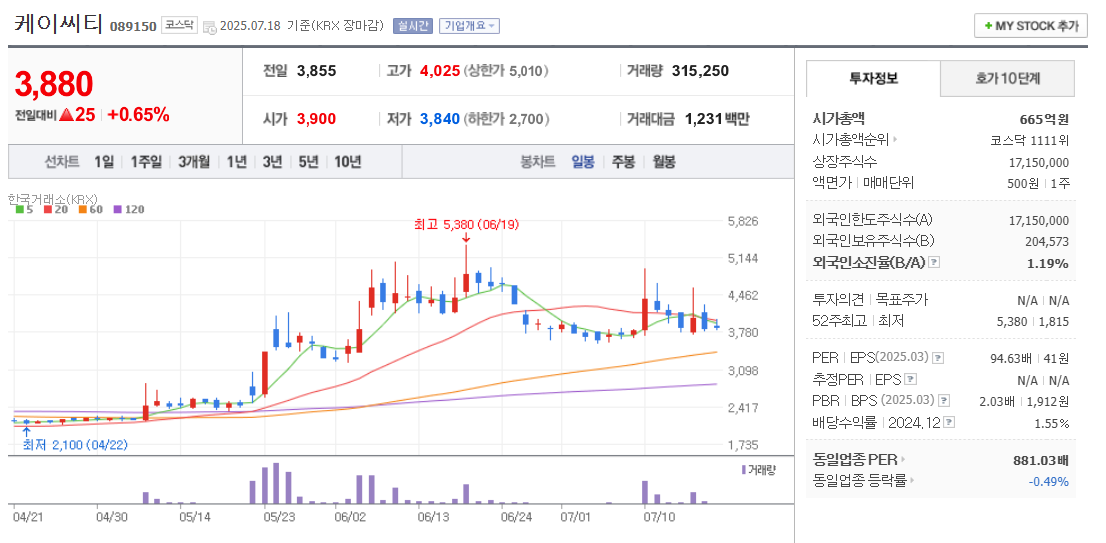Click the 시가총액순위 link
The height and width of the screenshot is (543, 1106).
[x=851, y=140]
